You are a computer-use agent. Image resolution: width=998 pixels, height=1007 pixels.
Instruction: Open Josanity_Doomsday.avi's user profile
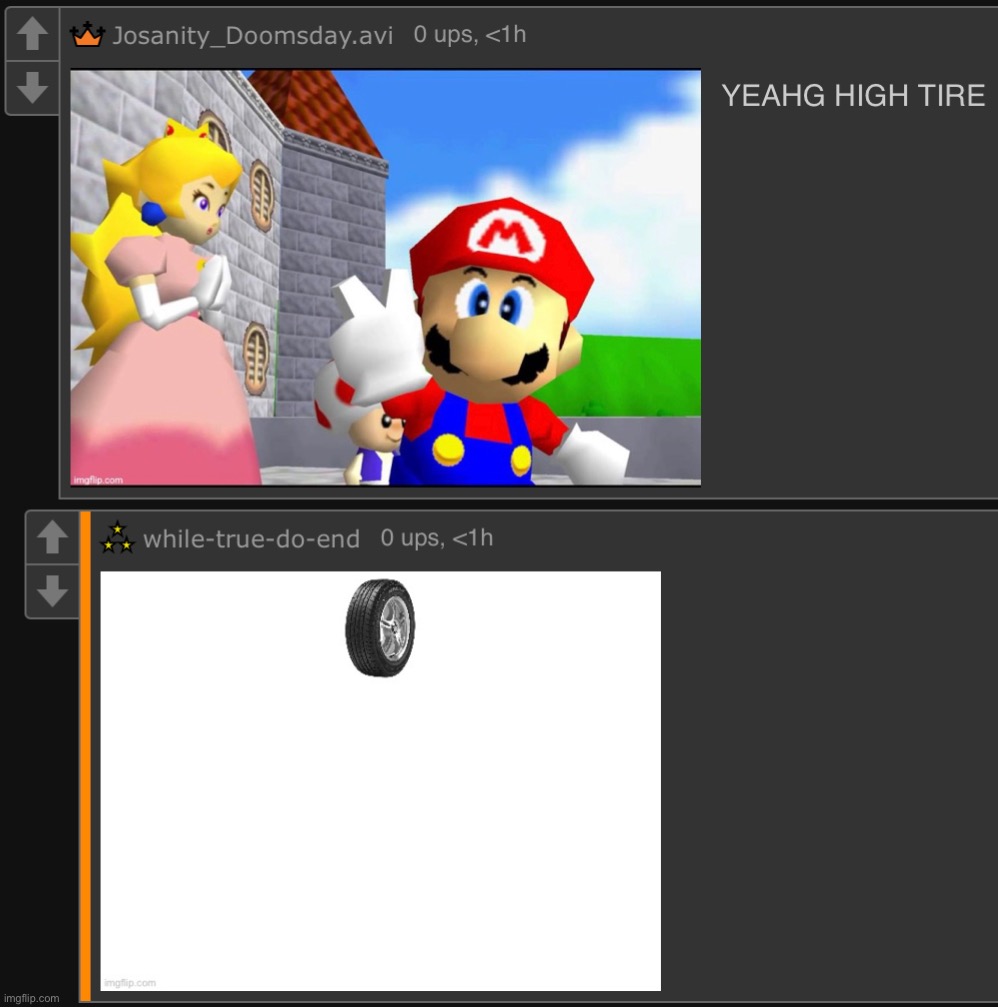tap(252, 35)
